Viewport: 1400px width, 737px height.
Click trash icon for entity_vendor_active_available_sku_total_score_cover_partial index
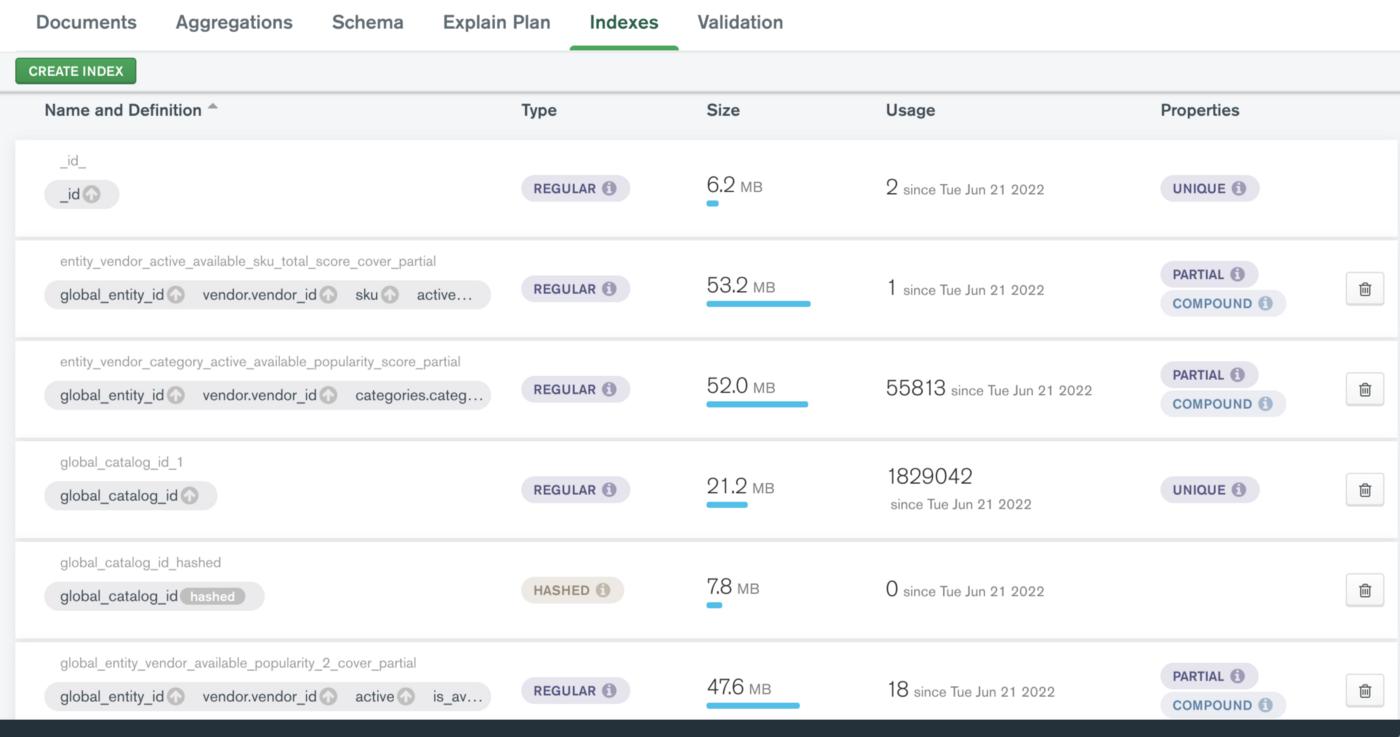pos(1364,289)
